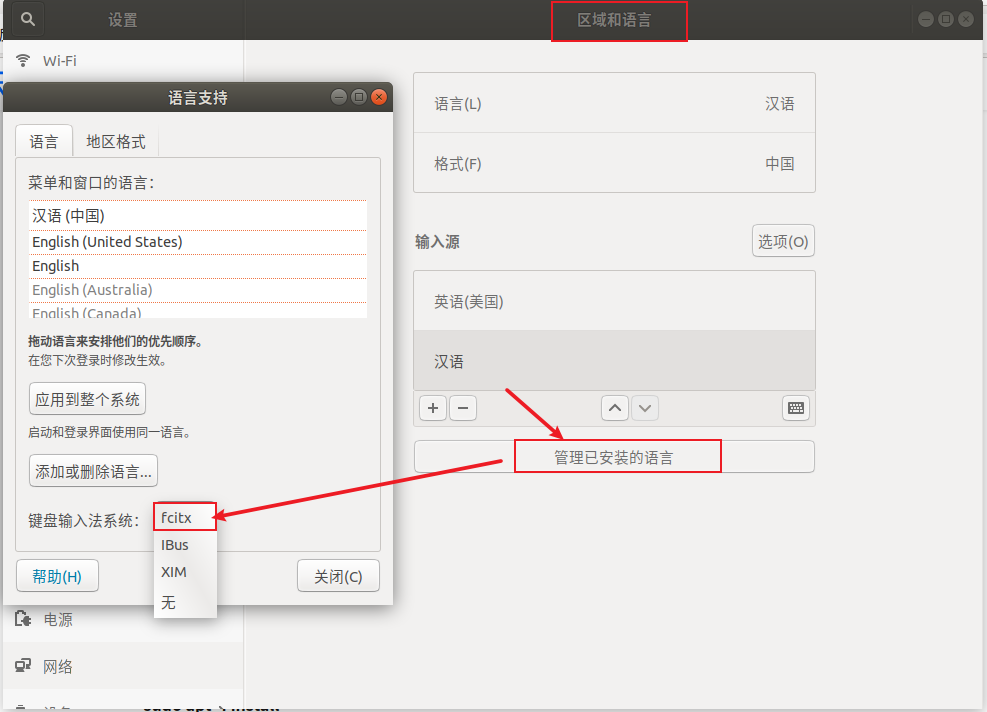987x712 pixels.
Task: Choose XIM in the input method dropdown
Action: [x=185, y=572]
